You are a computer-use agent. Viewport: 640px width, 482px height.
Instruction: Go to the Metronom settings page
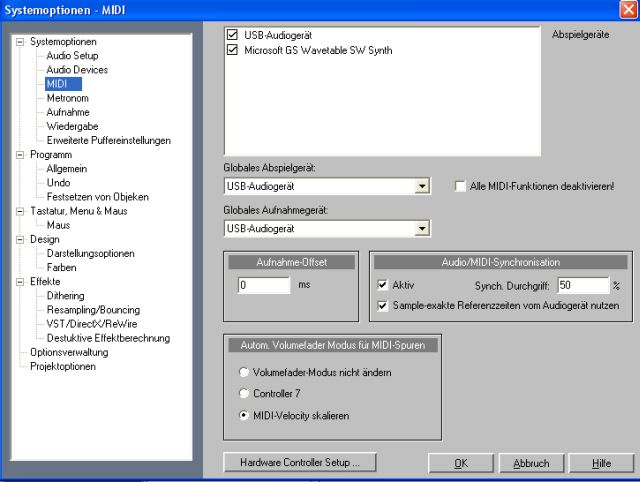point(67,98)
